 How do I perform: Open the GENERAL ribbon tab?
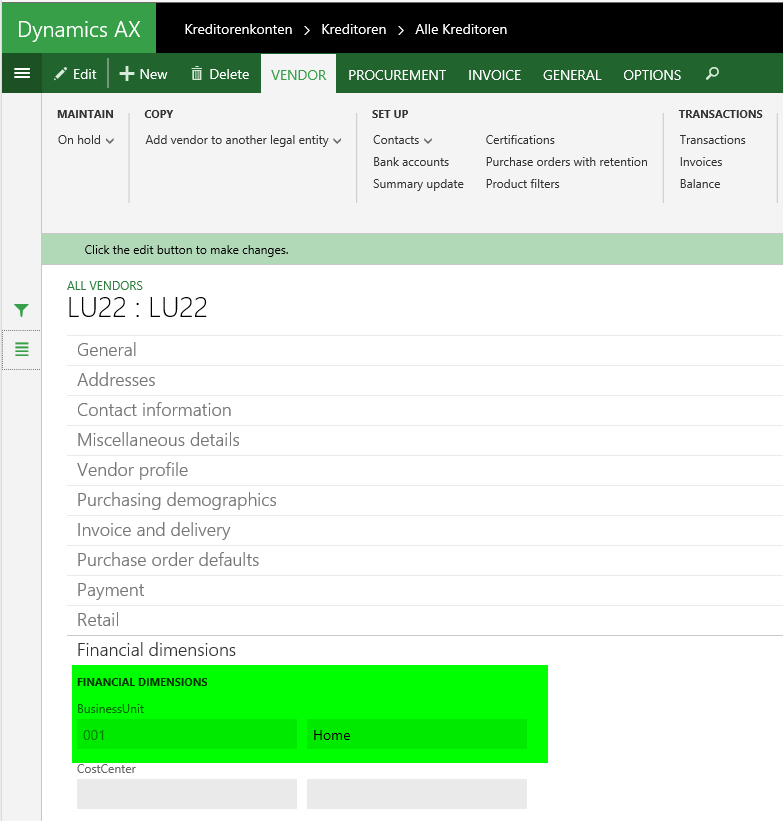pyautogui.click(x=572, y=75)
